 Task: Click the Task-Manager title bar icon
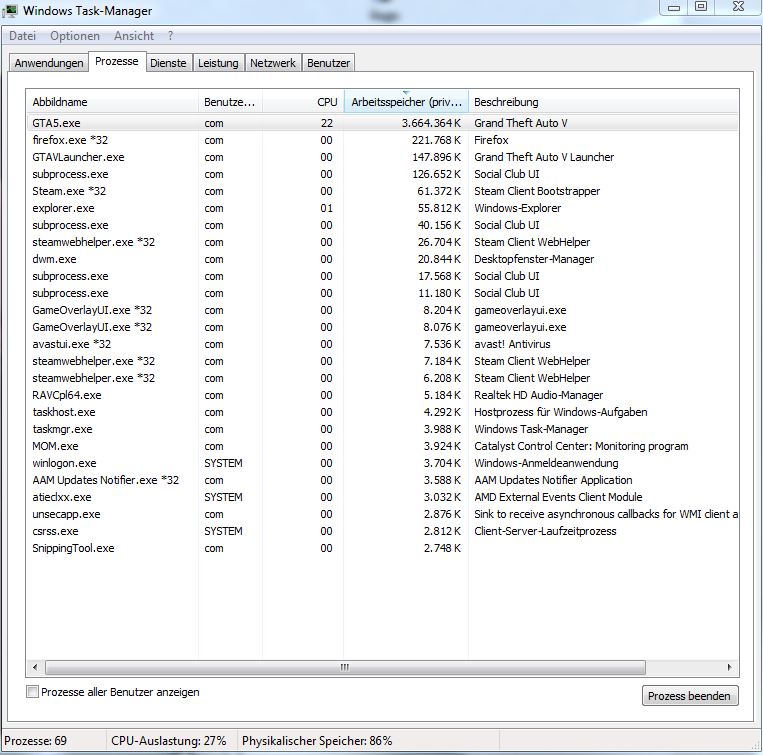[x=11, y=10]
